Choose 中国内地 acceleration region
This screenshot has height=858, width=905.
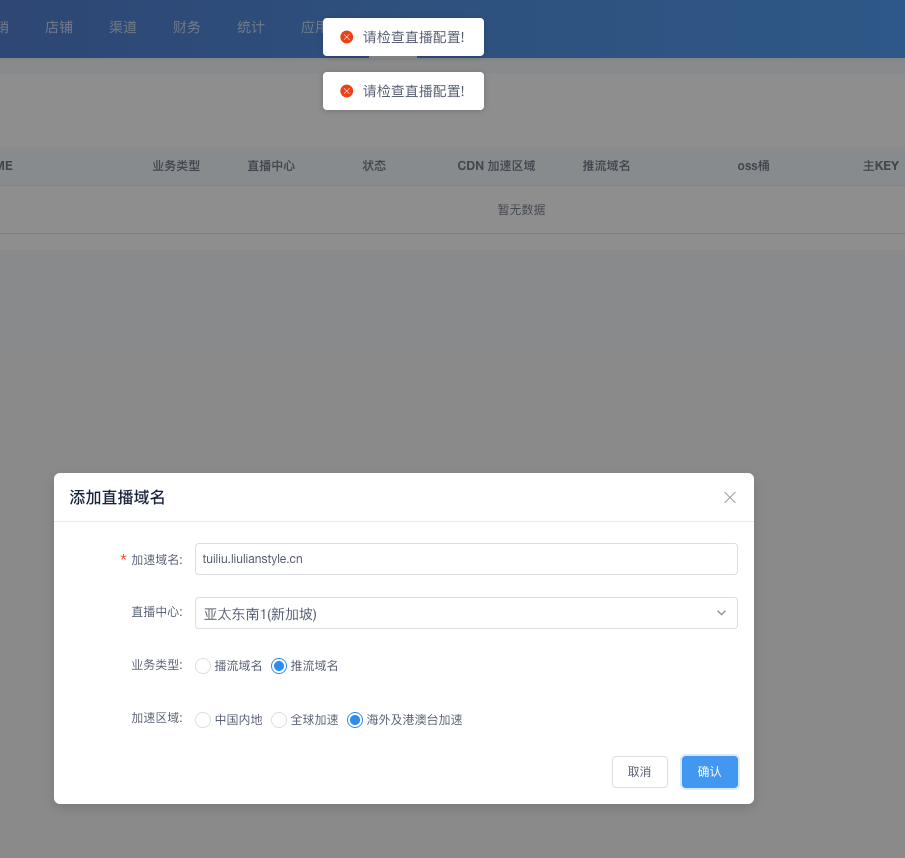[x=228, y=720]
